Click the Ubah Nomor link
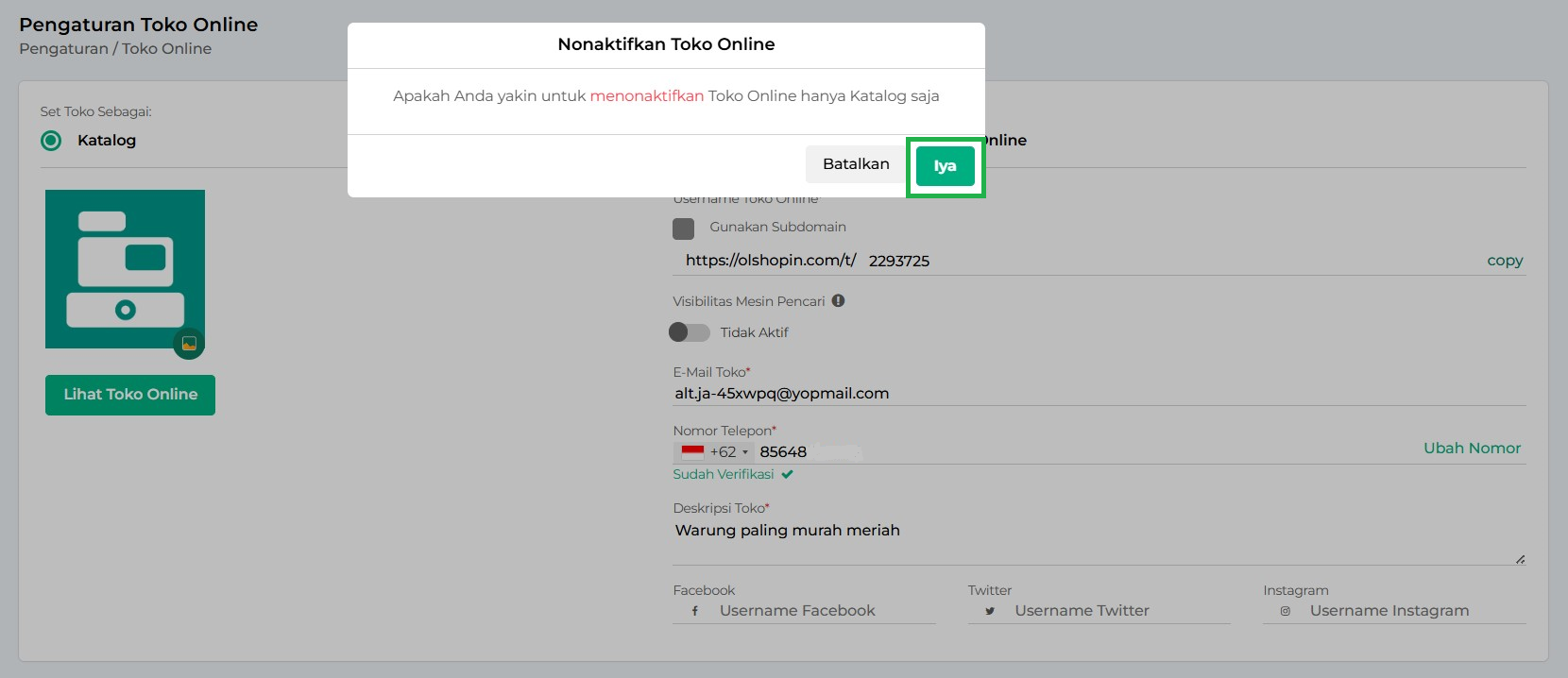1568x678 pixels. tap(1472, 449)
